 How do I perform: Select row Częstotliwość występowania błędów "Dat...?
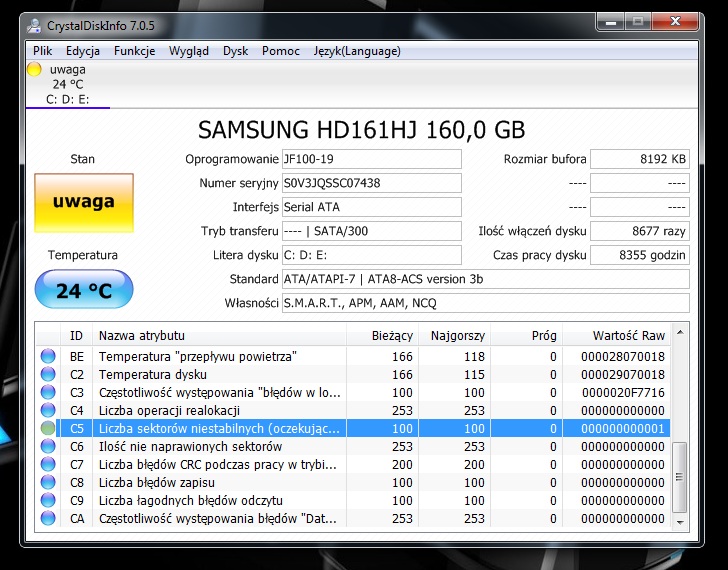(x=353, y=518)
